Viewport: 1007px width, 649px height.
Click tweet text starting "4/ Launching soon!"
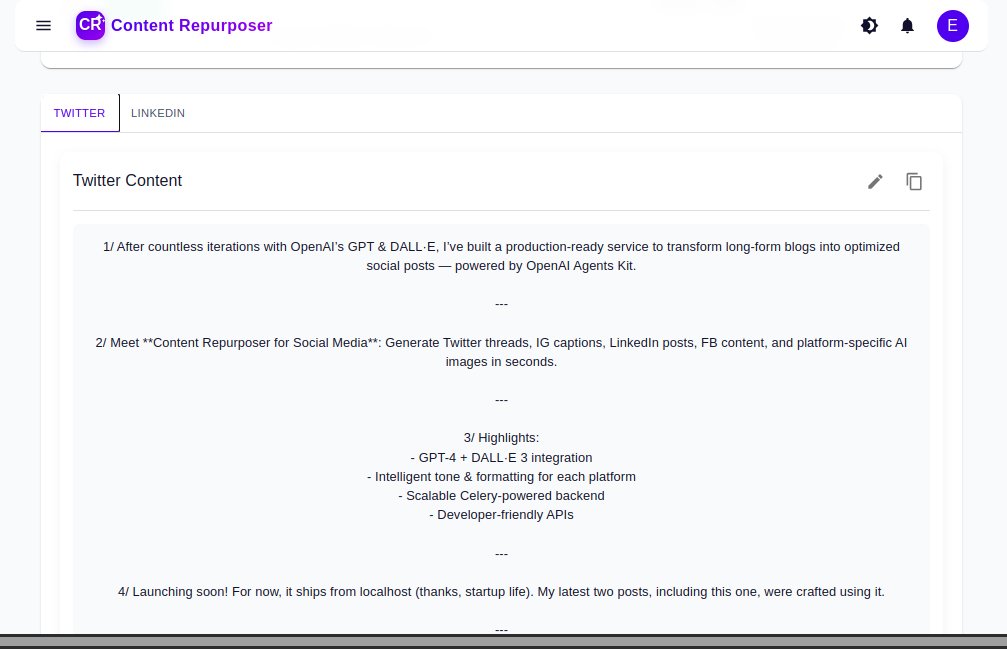(501, 592)
